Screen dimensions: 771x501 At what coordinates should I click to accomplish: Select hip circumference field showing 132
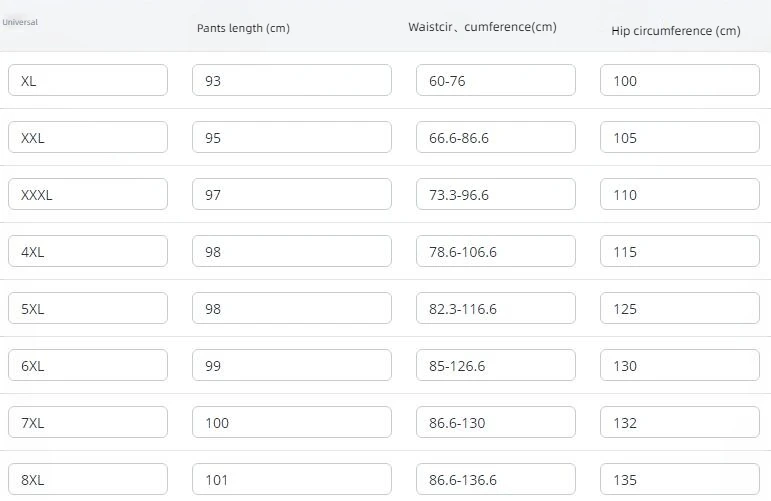tap(679, 423)
